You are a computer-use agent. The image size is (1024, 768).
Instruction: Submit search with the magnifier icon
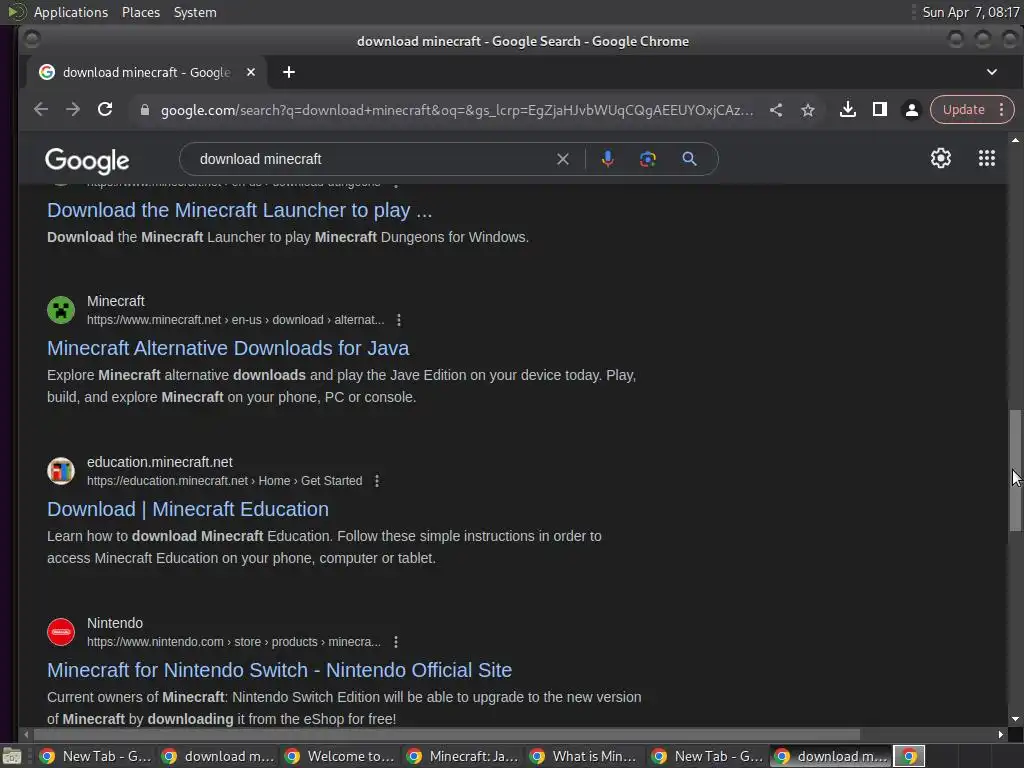pyautogui.click(x=689, y=159)
